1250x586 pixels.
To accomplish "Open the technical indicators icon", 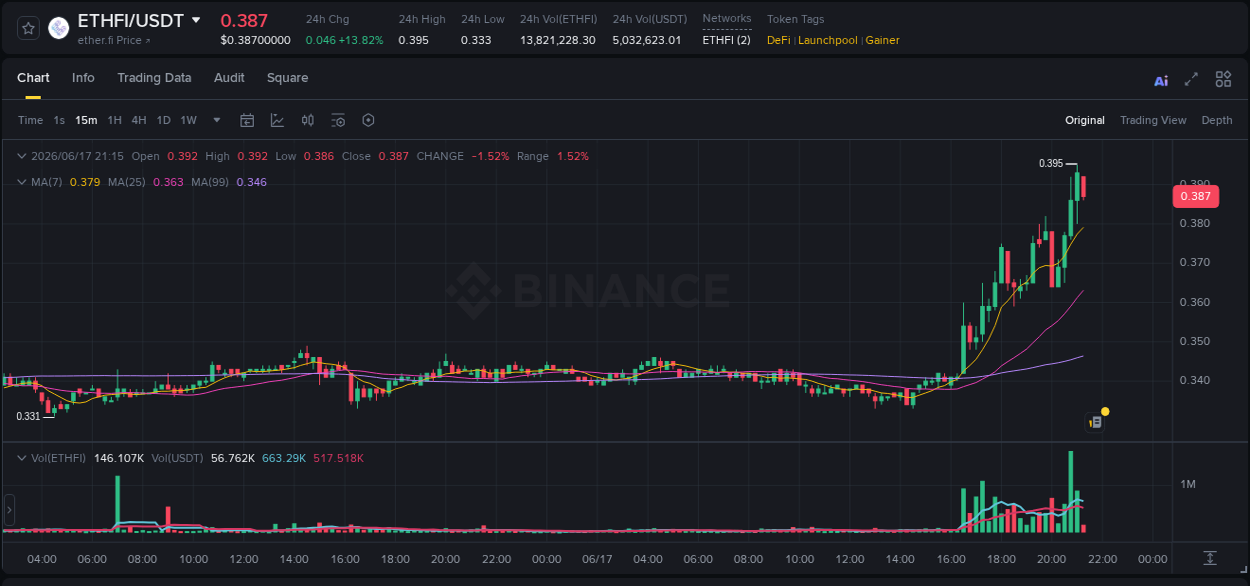I will coord(277,120).
